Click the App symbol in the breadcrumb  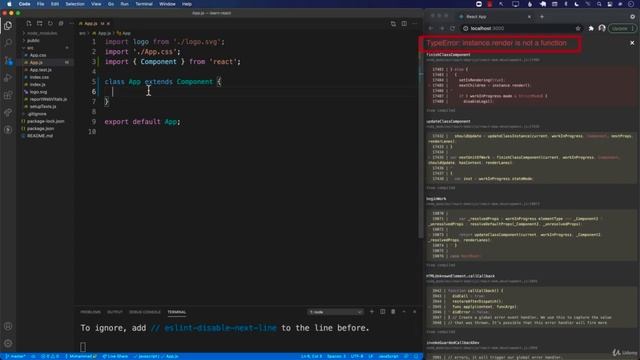[124, 33]
